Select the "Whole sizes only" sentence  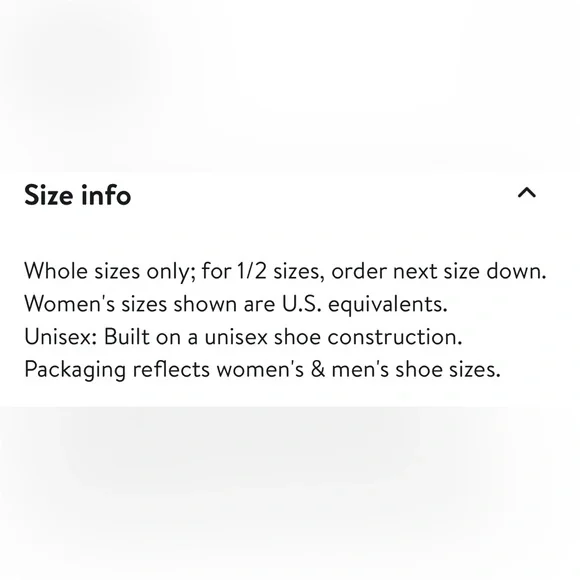pos(285,272)
